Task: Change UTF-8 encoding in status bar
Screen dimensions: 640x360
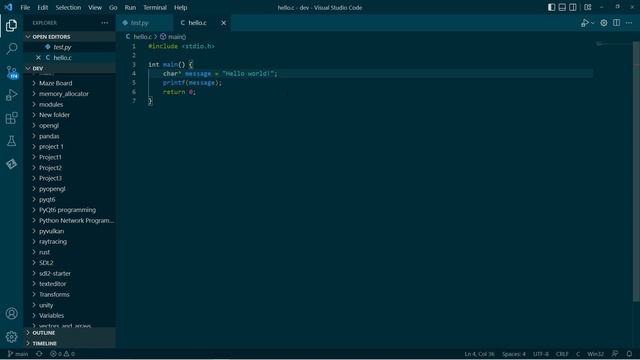Action: (x=541, y=354)
